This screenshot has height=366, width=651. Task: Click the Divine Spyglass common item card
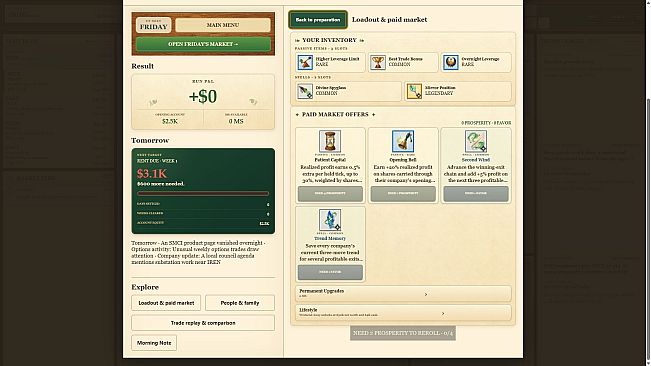[x=348, y=91]
